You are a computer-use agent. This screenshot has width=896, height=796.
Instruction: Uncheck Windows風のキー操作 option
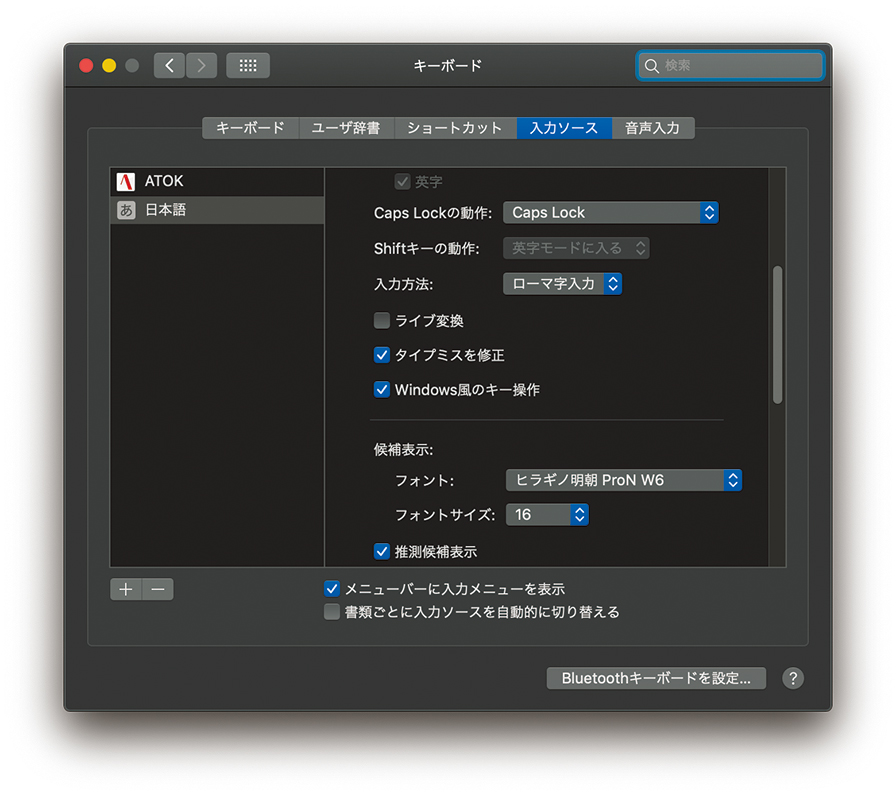tap(382, 390)
